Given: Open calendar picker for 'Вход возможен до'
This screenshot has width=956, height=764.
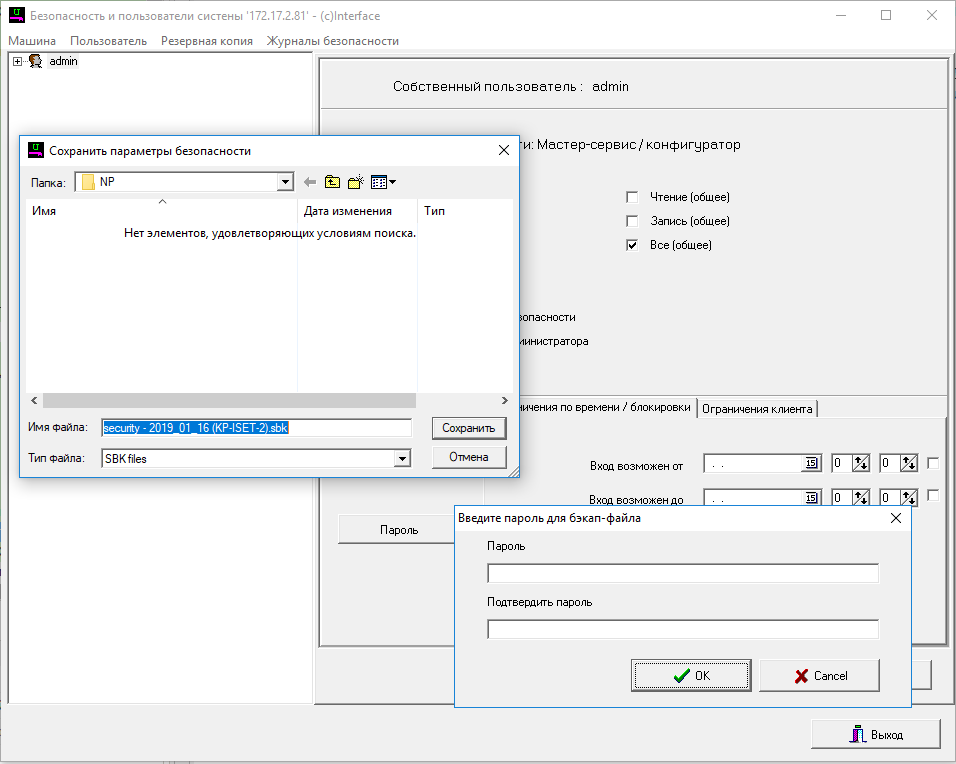Looking at the screenshot, I should [811, 498].
